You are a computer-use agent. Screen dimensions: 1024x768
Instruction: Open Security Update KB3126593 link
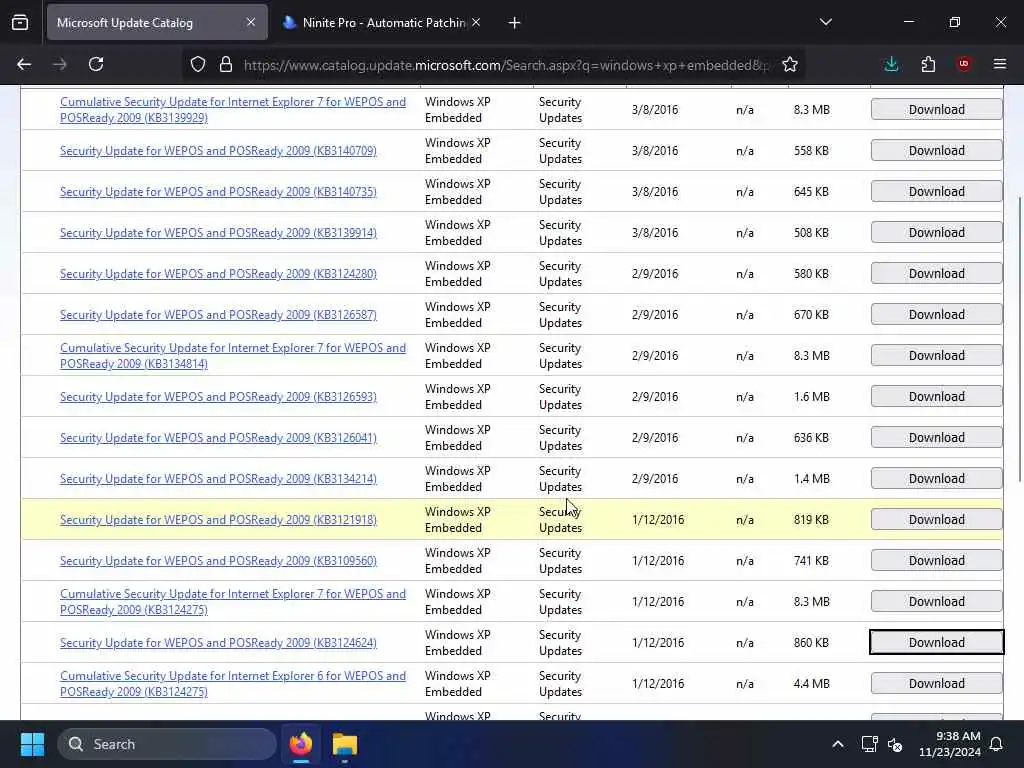pos(218,397)
